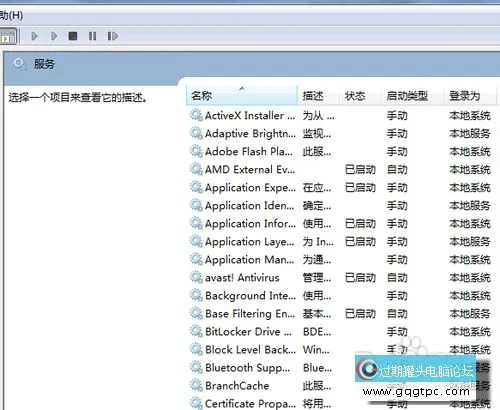Click the gear icon for Application Management
The width and height of the screenshot is (500, 410).
[196, 259]
